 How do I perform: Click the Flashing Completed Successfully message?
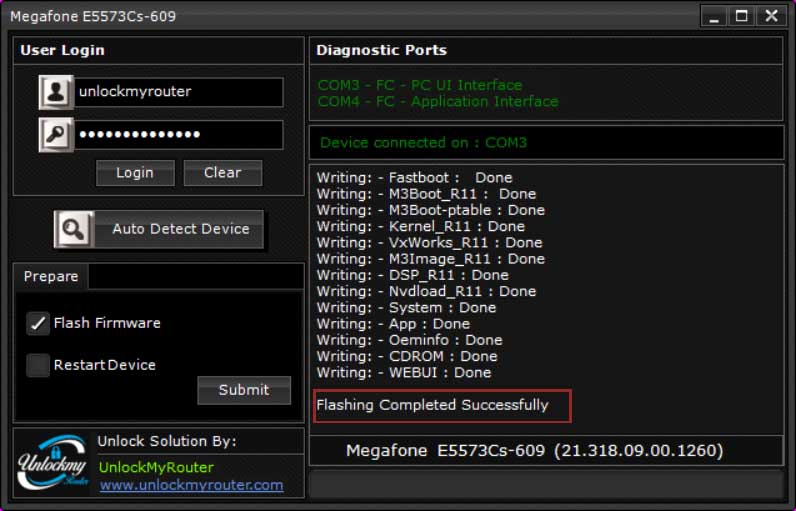click(x=433, y=405)
